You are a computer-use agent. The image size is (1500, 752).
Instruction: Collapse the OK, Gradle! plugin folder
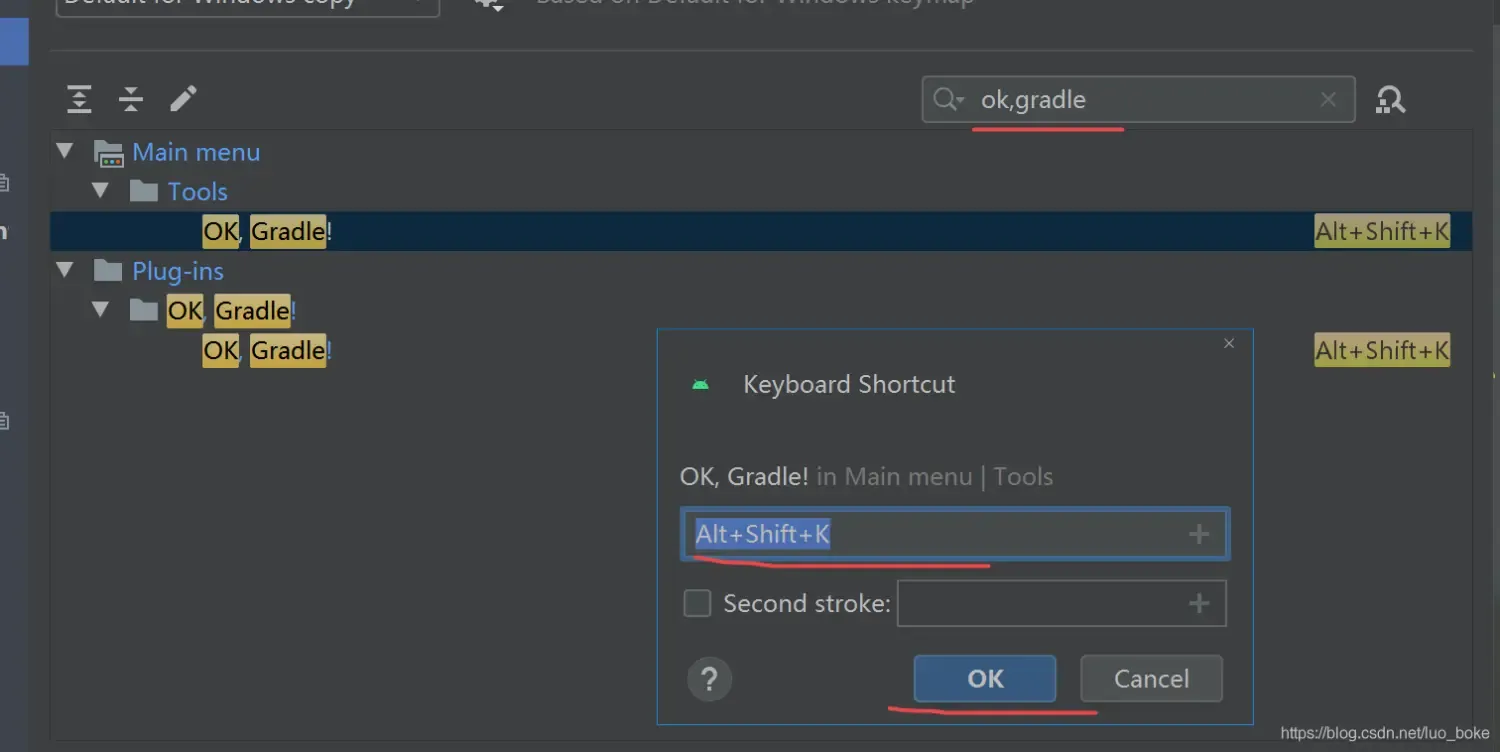click(x=100, y=310)
